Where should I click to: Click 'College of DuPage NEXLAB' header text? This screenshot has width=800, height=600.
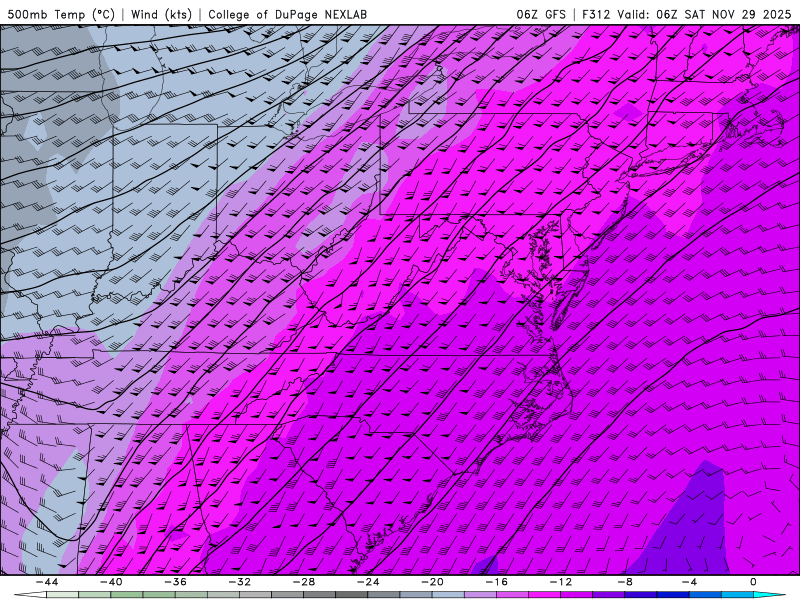[288, 14]
